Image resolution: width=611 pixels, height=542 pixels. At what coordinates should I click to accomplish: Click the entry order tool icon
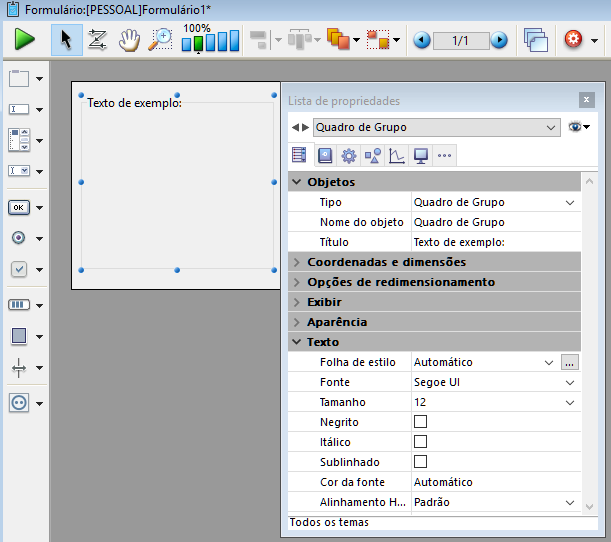click(97, 40)
